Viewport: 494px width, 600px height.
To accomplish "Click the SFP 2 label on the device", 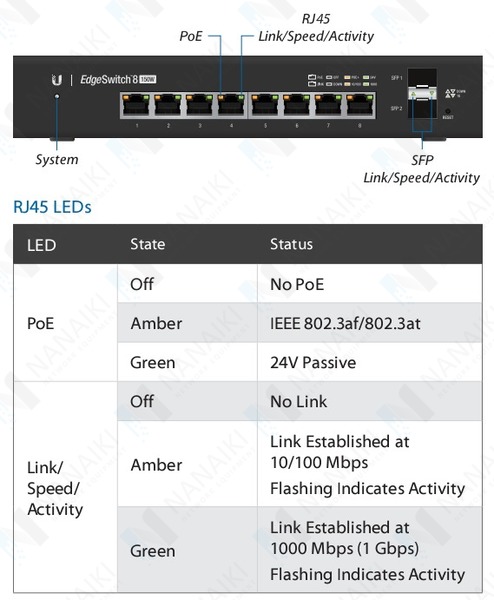I will coord(396,109).
